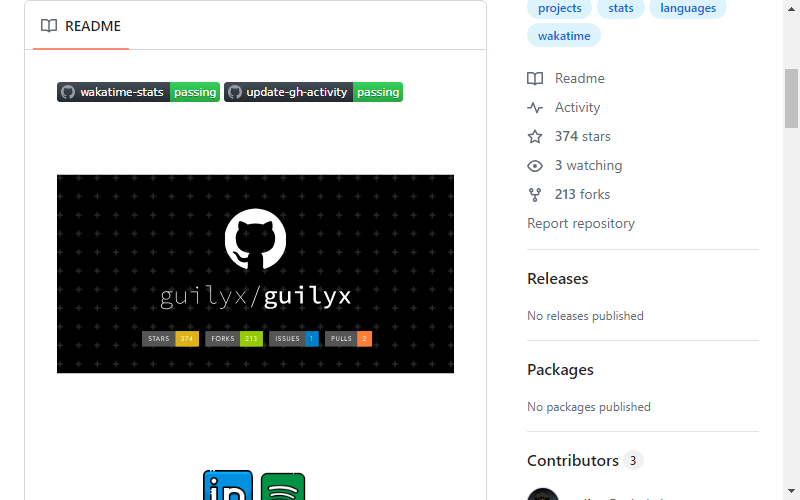Open the Activity sidebar link
The height and width of the screenshot is (500, 800).
click(577, 108)
